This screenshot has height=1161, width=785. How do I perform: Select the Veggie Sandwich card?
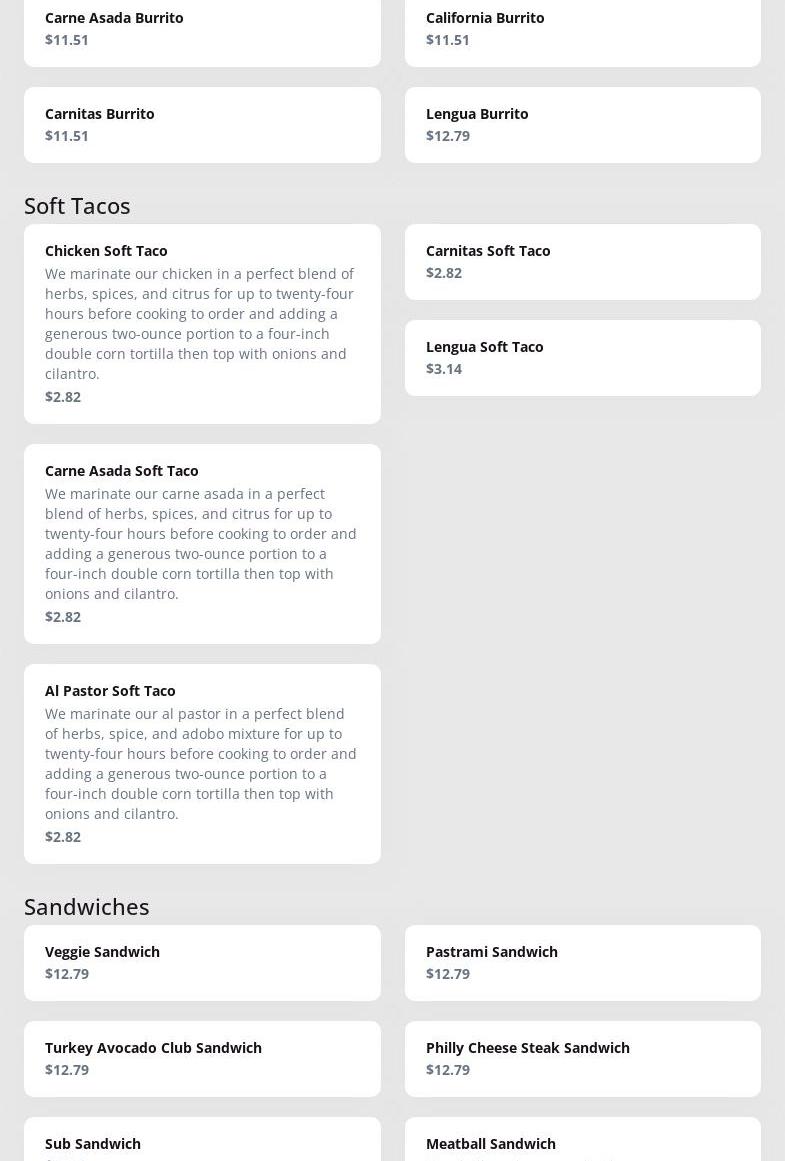point(202,963)
